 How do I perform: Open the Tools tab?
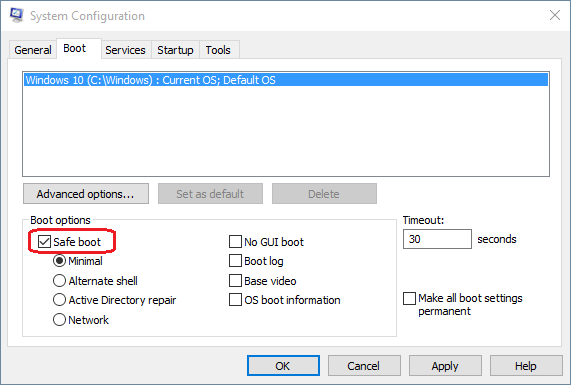(218, 50)
